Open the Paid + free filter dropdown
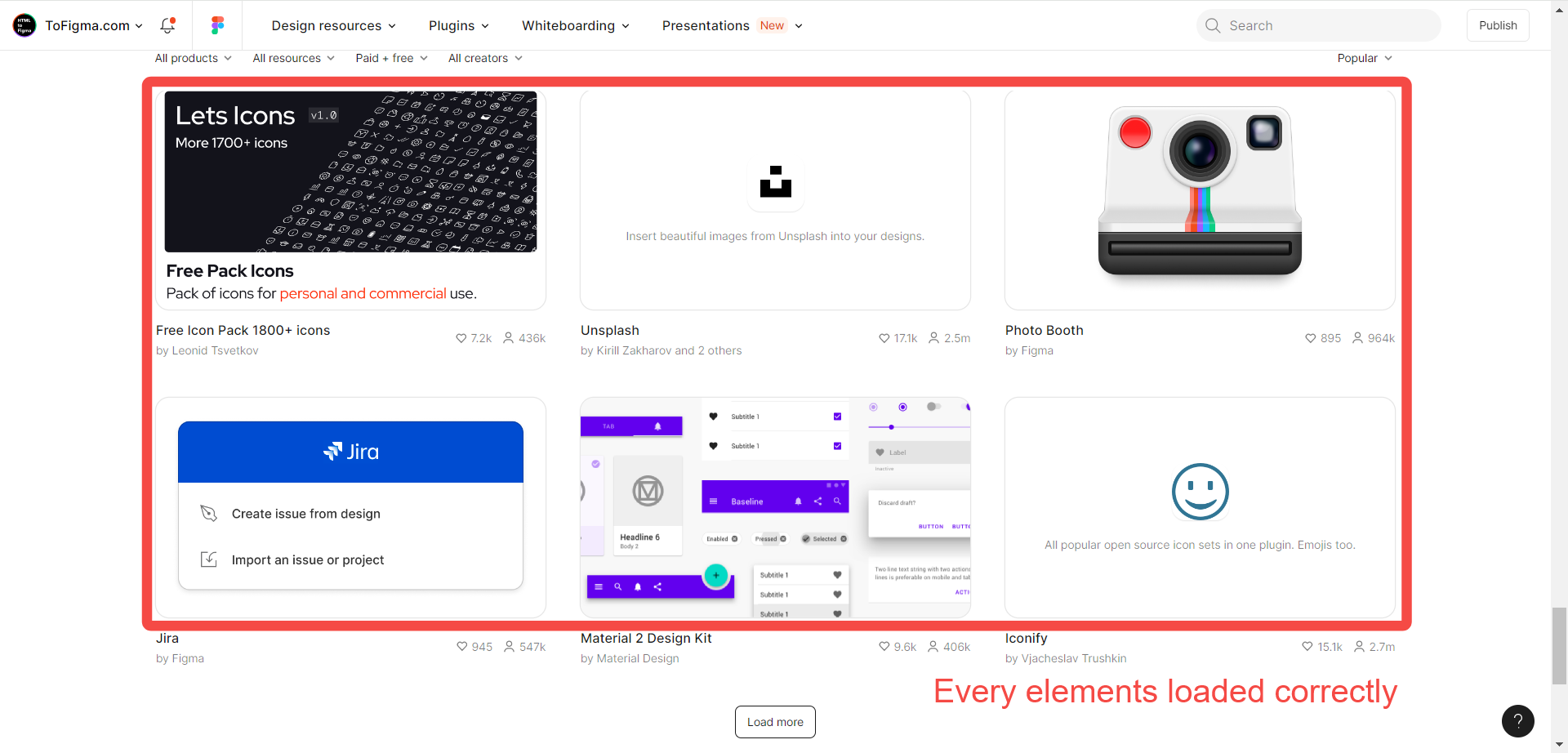1568x753 pixels. coord(391,58)
